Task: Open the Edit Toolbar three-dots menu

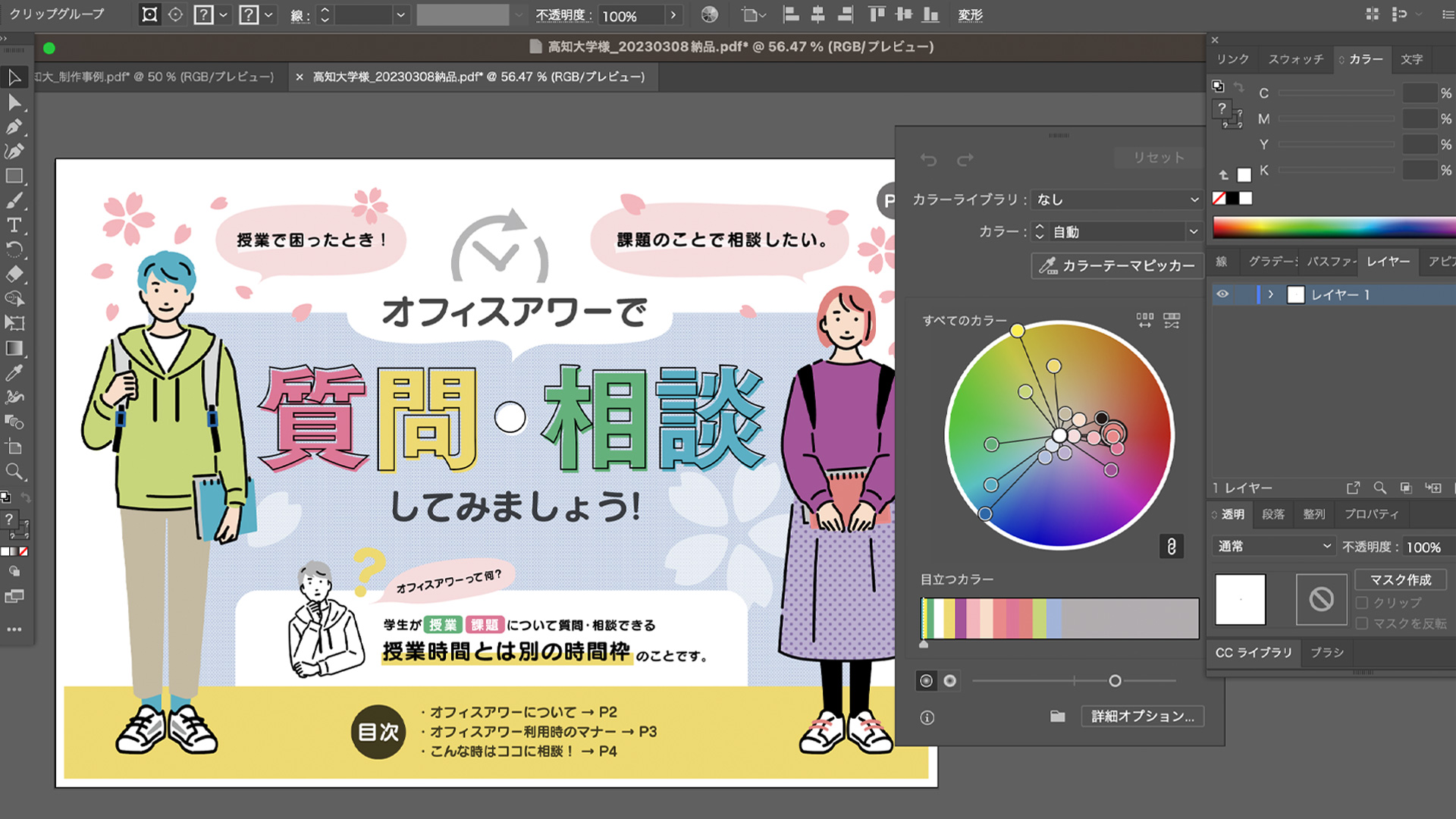Action: (14, 629)
